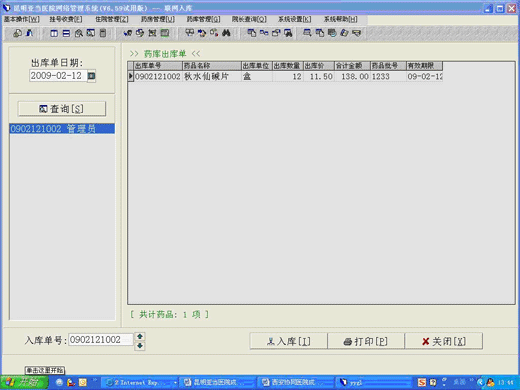520x390 pixels.
Task: Click table cell 0902121002 in 出库单号 column
Action: [158, 77]
